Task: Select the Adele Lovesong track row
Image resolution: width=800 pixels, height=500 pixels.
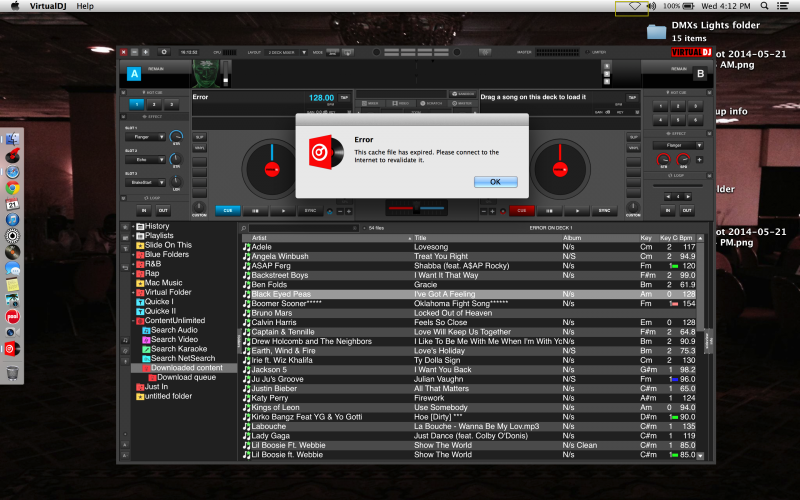Action: [469, 247]
